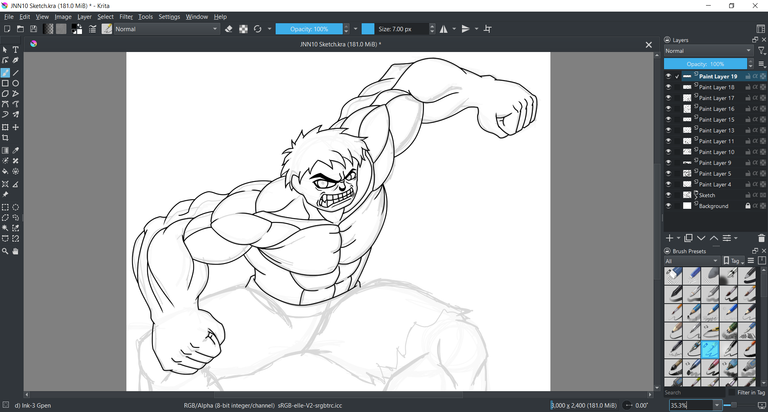Adjust the brush Opacity slider in toolbar
The image size is (768, 412).
pyautogui.click(x=309, y=29)
